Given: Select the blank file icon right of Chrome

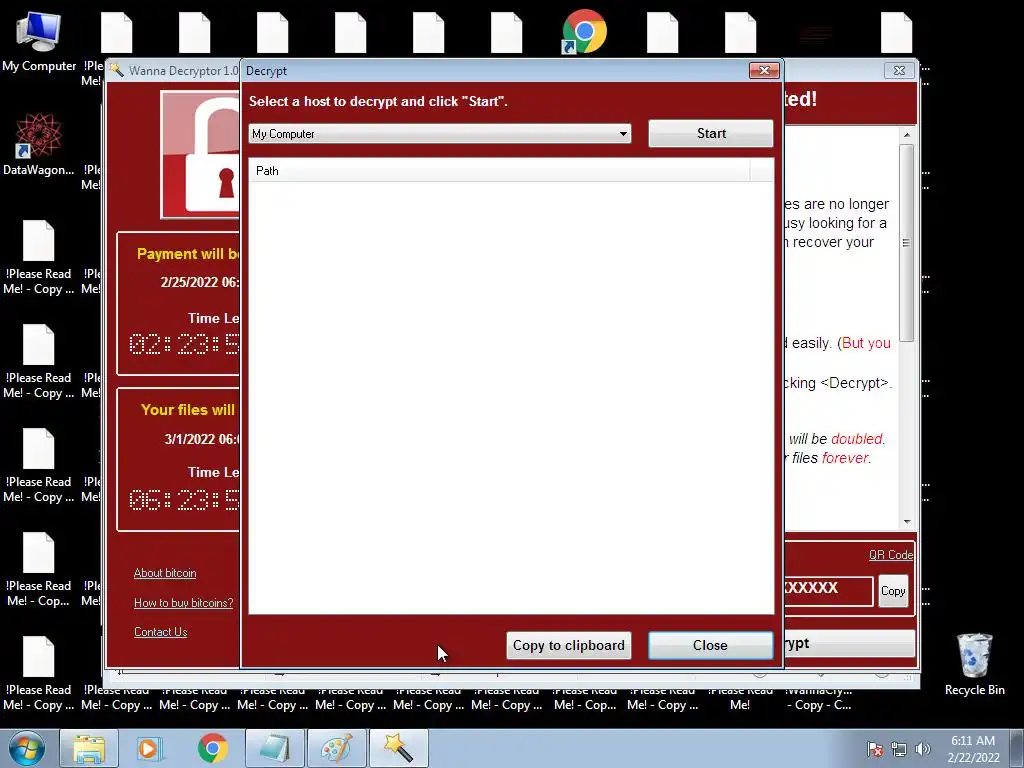Looking at the screenshot, I should (662, 33).
